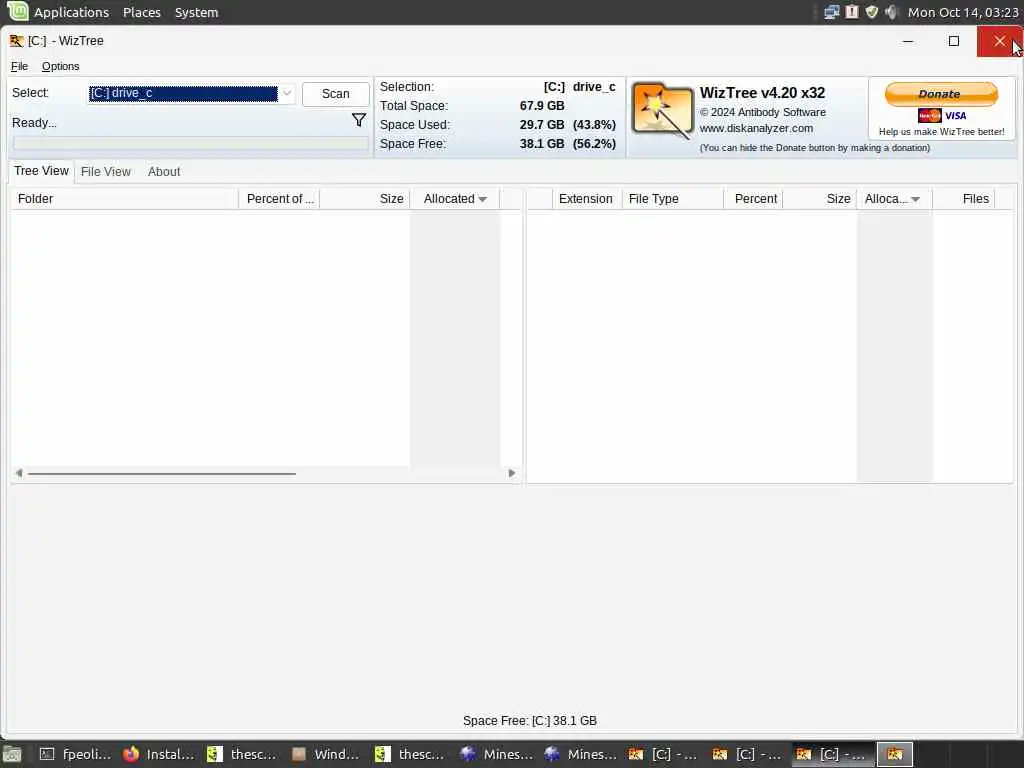Click the scan progress bar
The image size is (1024, 768).
(191, 144)
